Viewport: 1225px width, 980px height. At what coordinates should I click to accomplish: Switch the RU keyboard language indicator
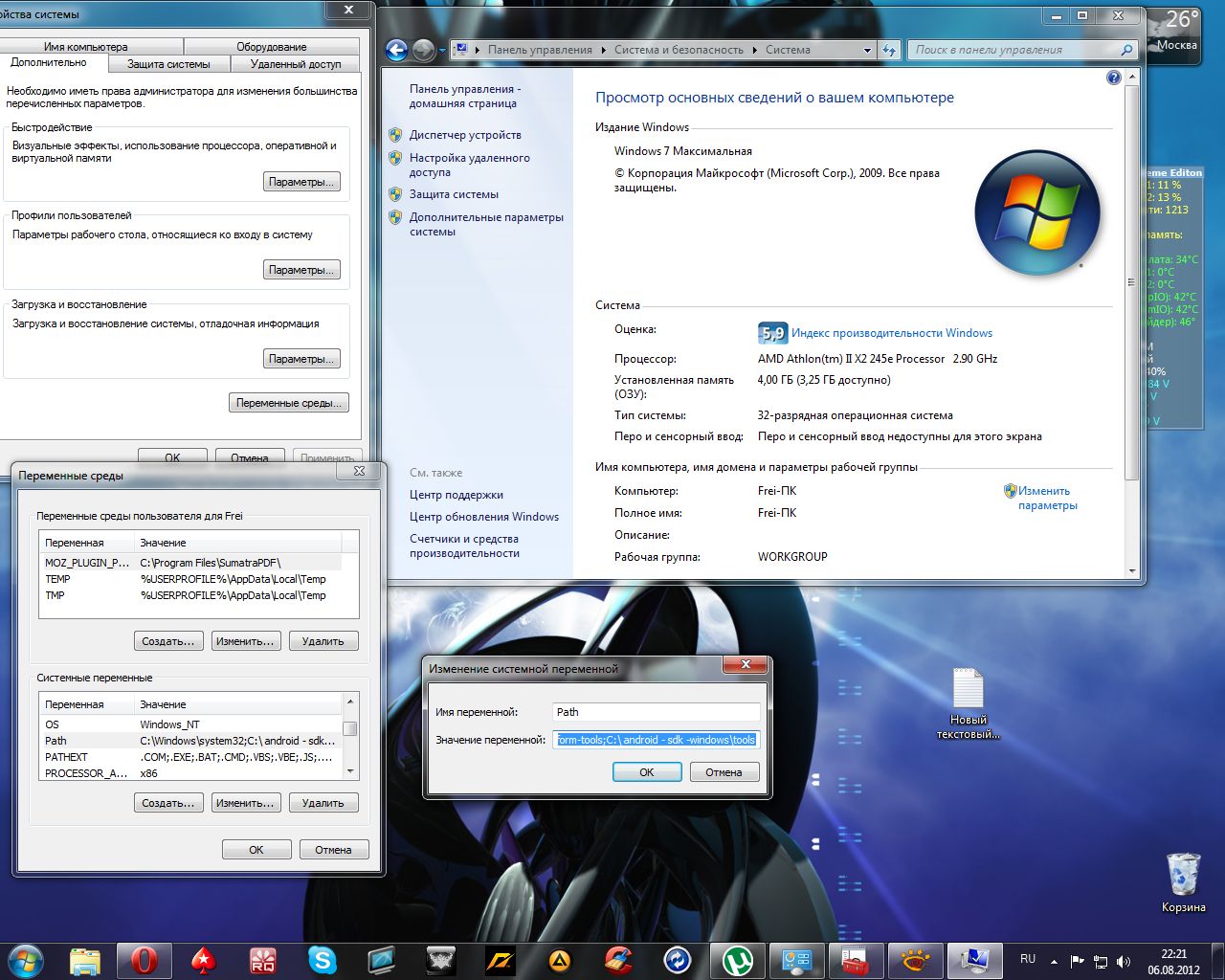pos(1028,959)
